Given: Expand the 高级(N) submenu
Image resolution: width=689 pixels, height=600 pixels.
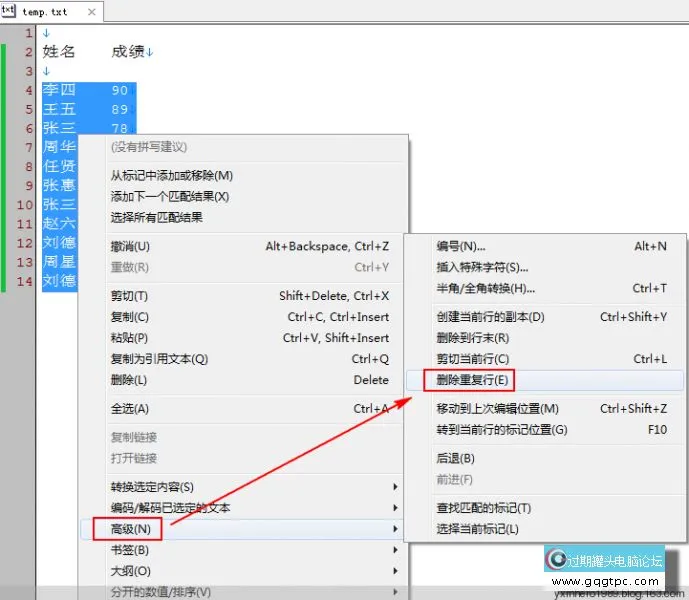Looking at the screenshot, I should click(x=243, y=529).
